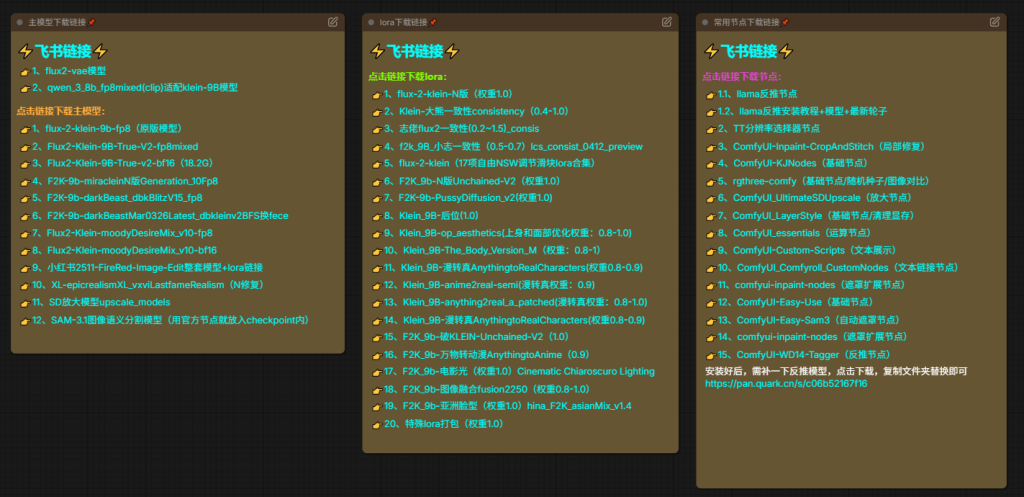This screenshot has height=497, width=1024.
Task: Click edit icon on 常用节点下载链接 note
Action: [995, 22]
